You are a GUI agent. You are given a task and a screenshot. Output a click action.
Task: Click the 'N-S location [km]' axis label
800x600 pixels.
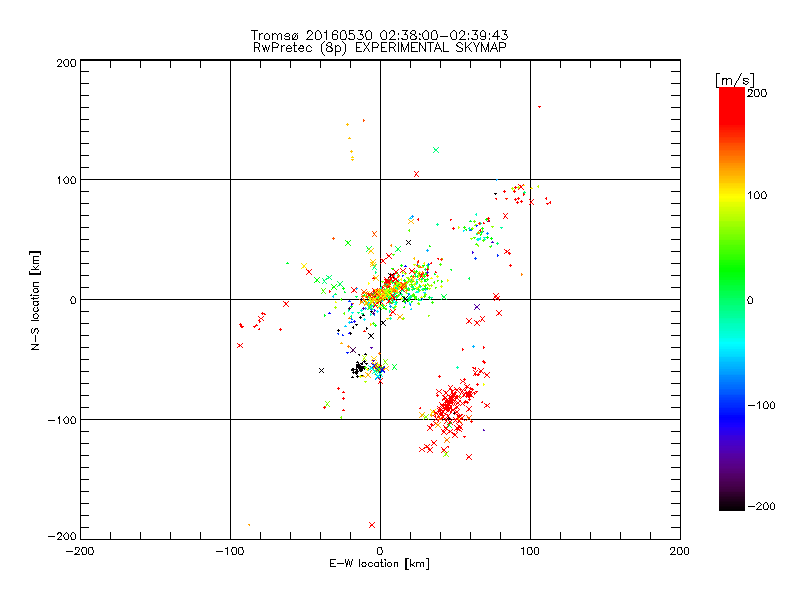click(35, 301)
